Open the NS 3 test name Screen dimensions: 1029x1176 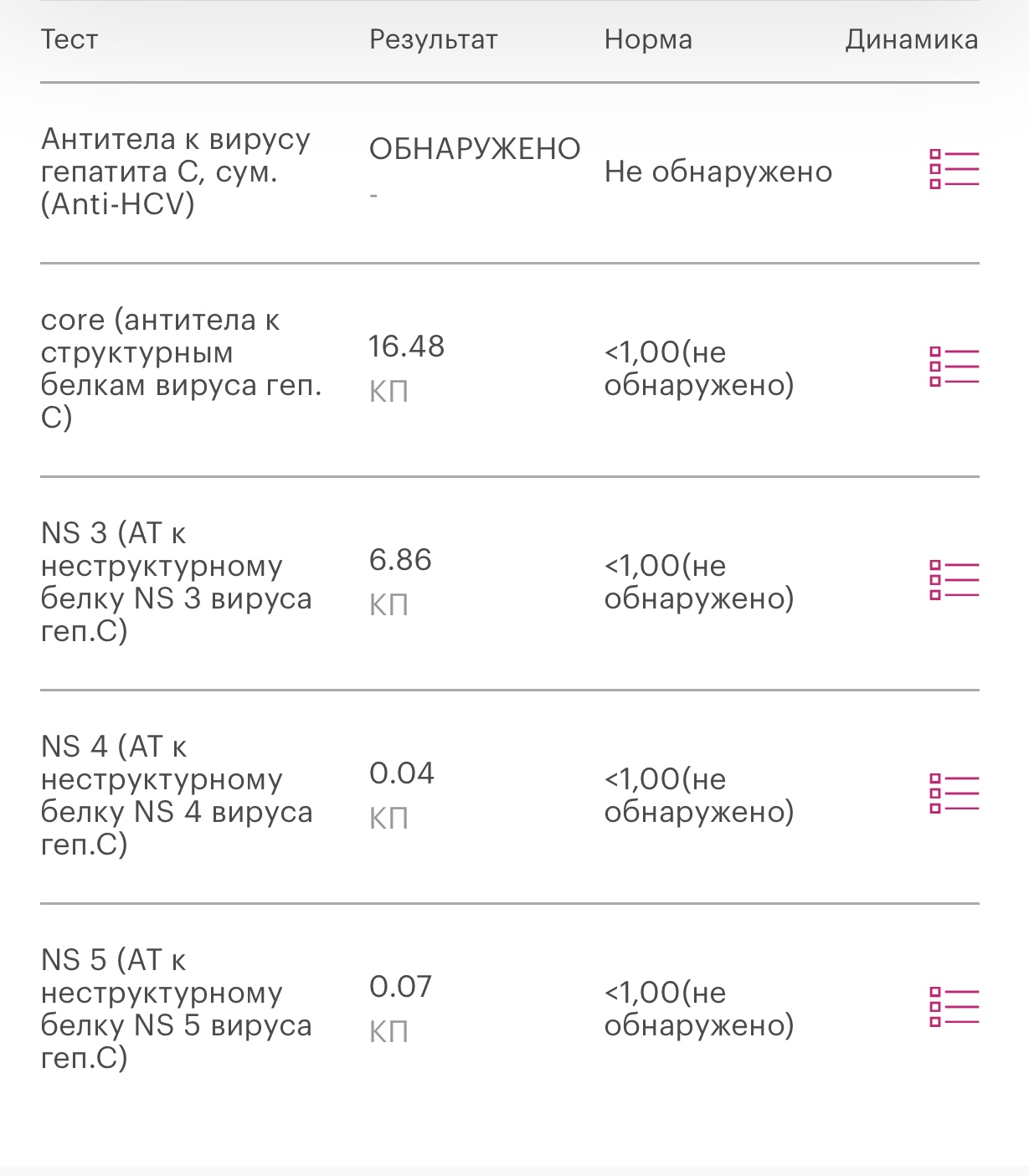pos(176,582)
